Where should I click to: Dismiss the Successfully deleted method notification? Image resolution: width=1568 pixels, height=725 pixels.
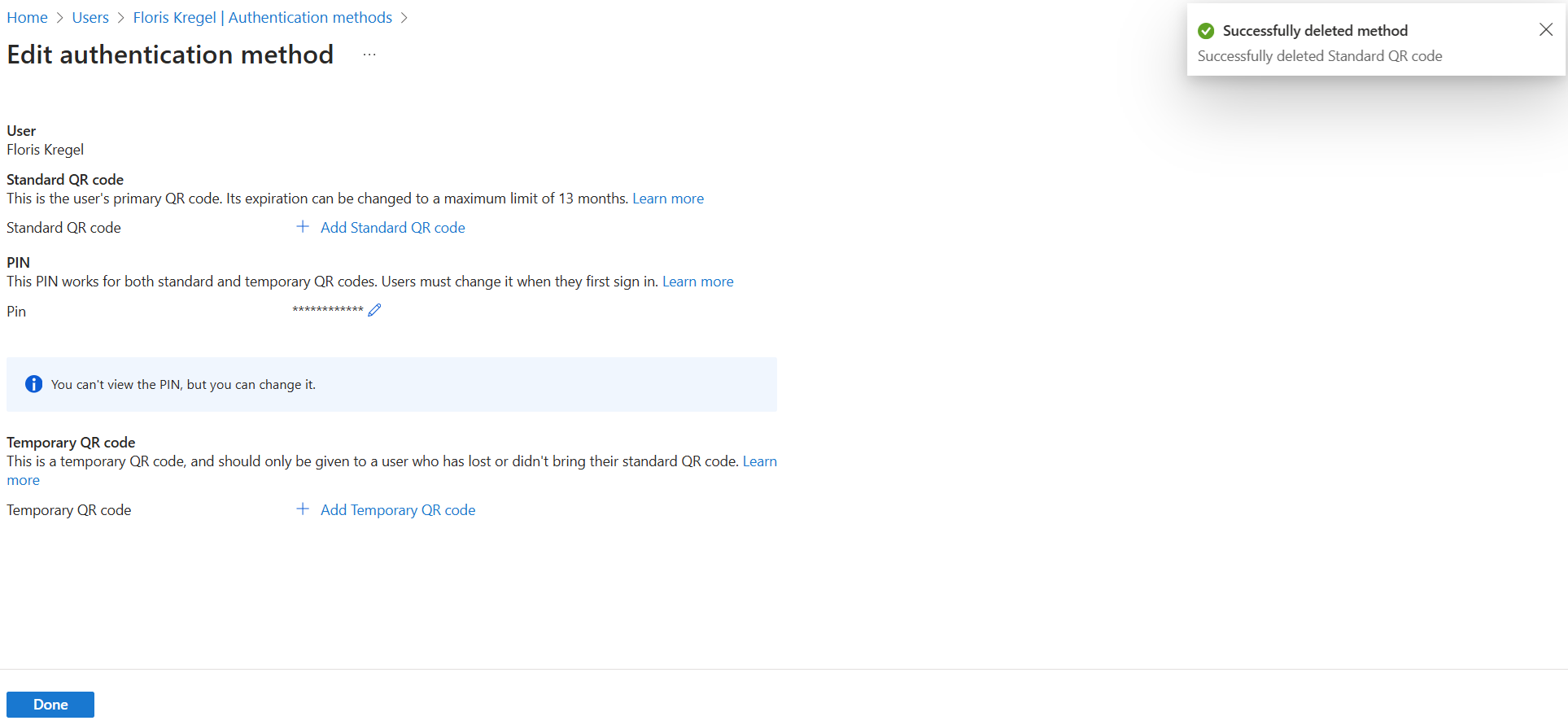tap(1546, 30)
